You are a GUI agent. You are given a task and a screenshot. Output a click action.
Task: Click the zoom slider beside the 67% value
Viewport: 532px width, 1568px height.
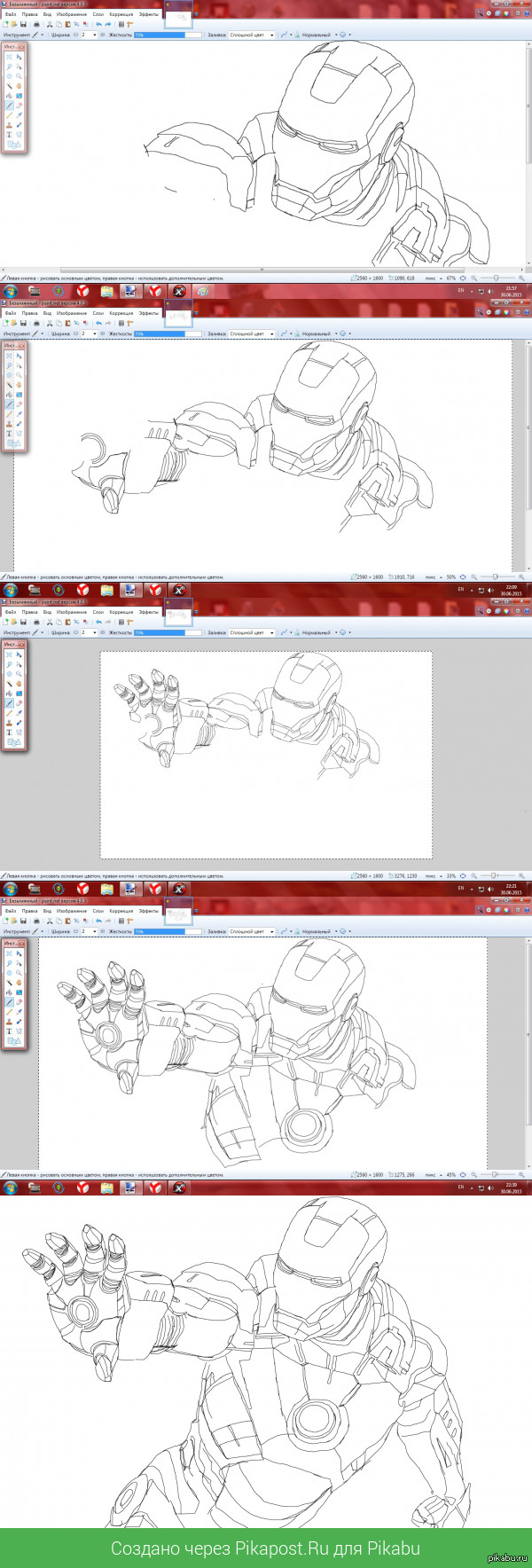tap(496, 278)
